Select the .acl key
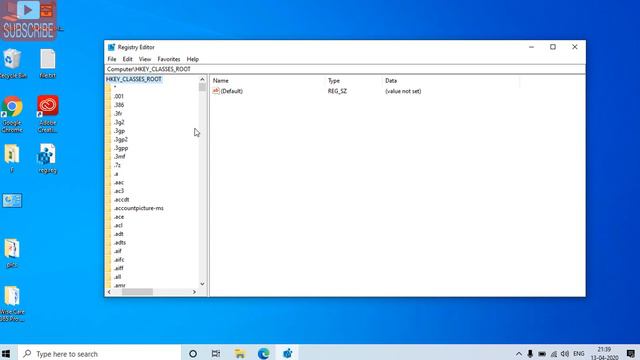Screen dimensions: 640x360 pyautogui.click(x=118, y=225)
